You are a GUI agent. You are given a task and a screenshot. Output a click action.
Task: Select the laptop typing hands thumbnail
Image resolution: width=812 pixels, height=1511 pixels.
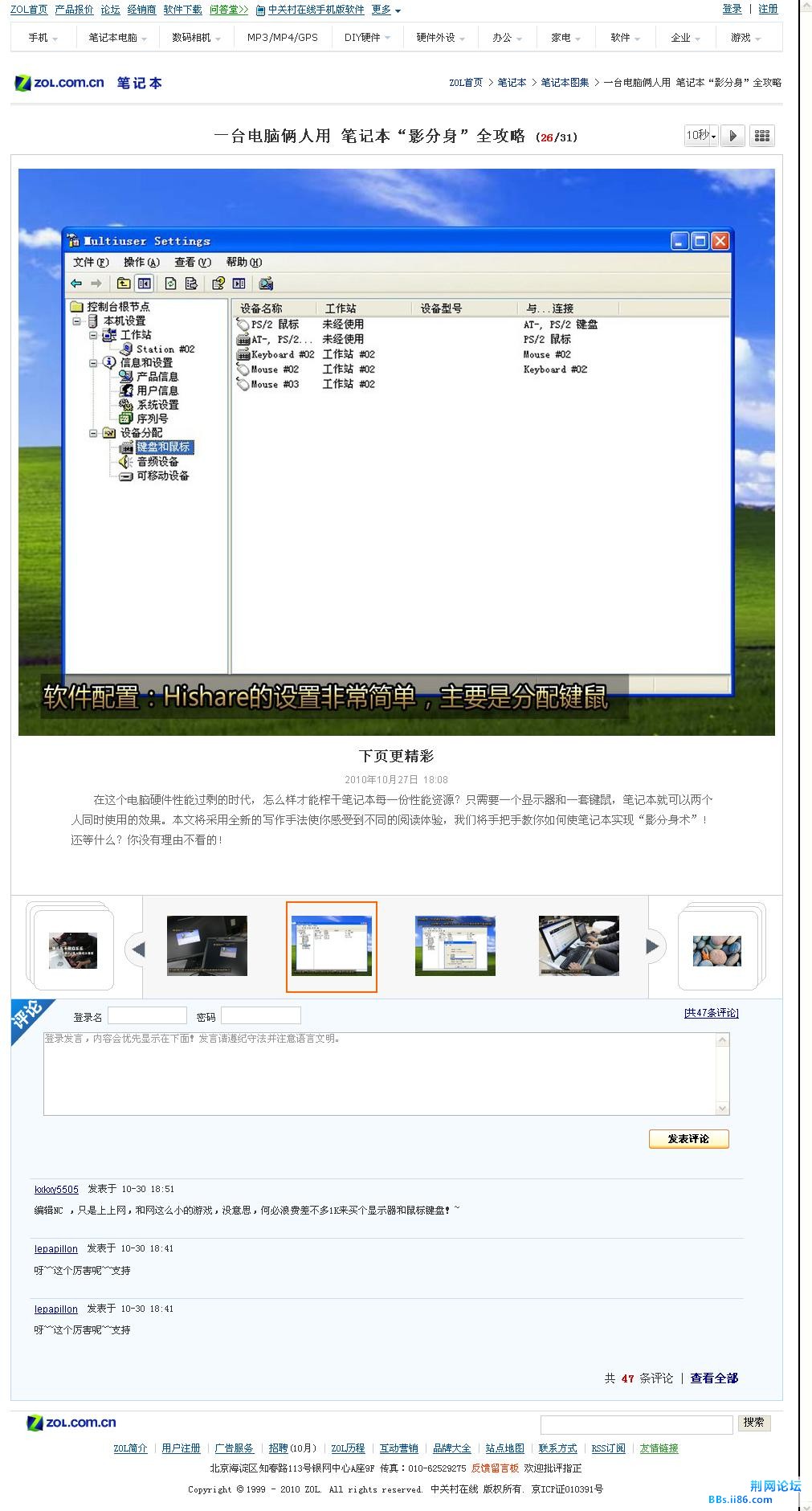point(578,946)
